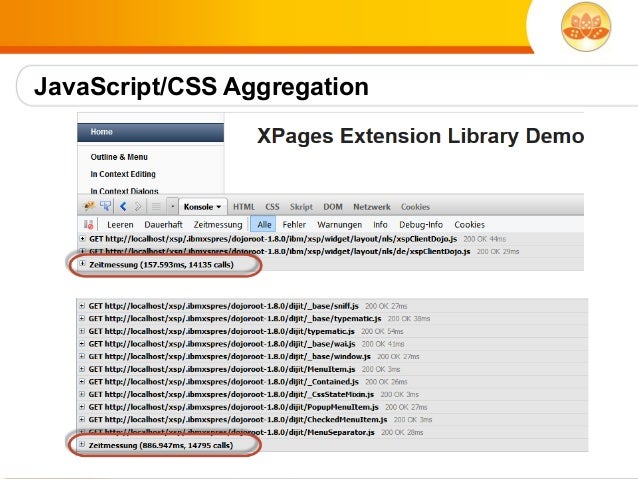Toggle the Dauerhaft option

coord(163,225)
